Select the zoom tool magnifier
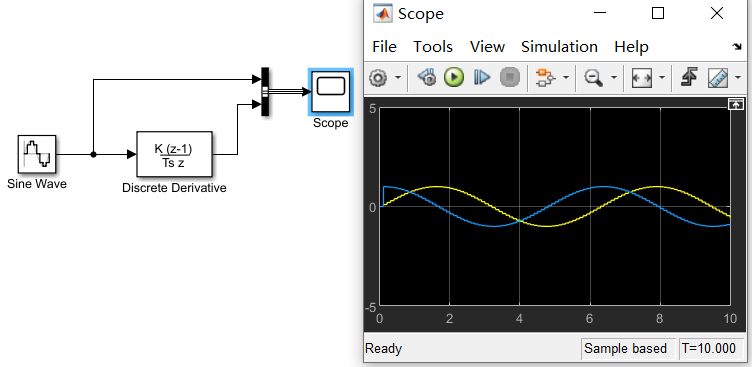 click(593, 77)
